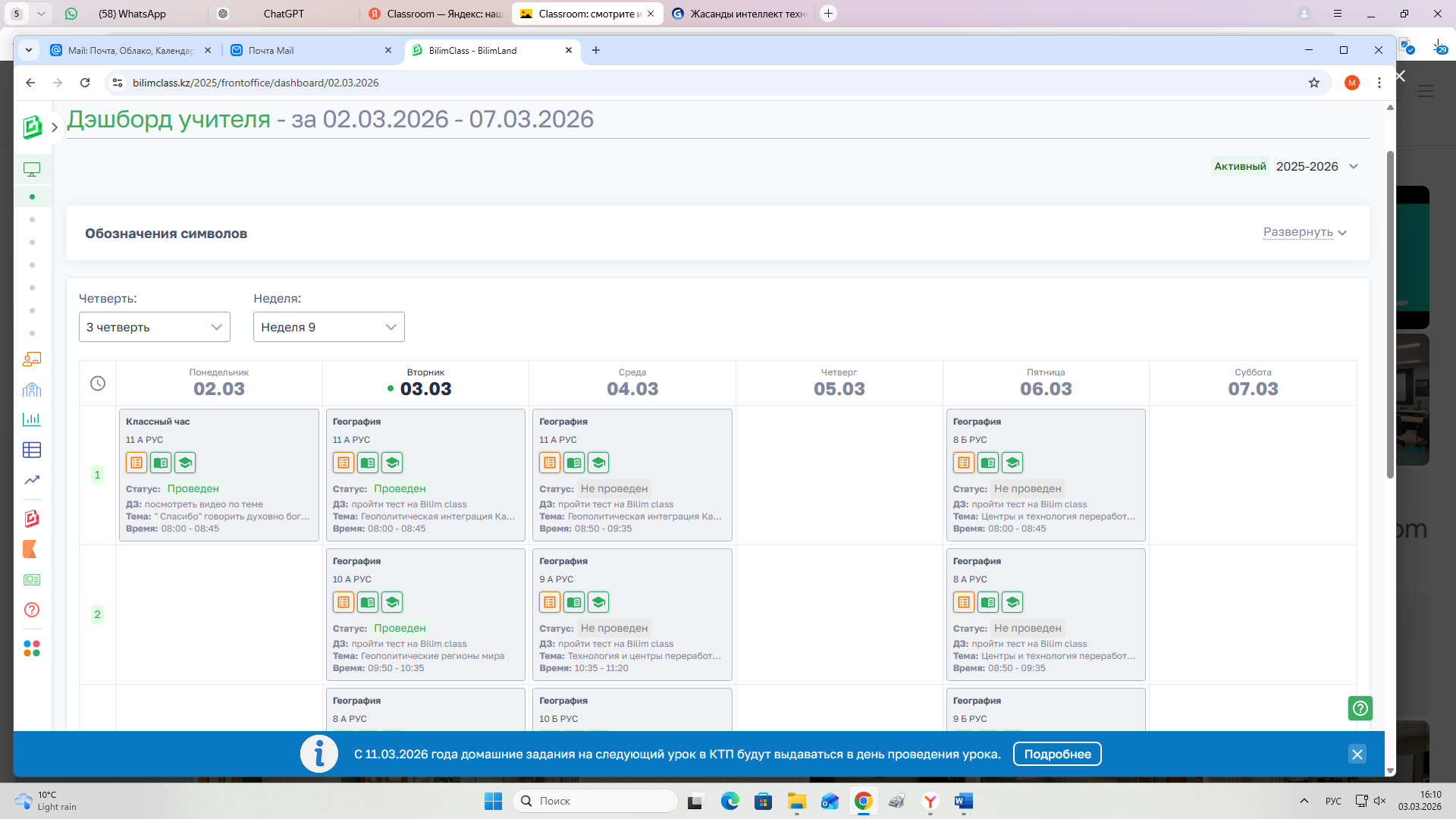The width and height of the screenshot is (1456, 819).
Task: Open the red question mark help icon
Action: tap(32, 610)
